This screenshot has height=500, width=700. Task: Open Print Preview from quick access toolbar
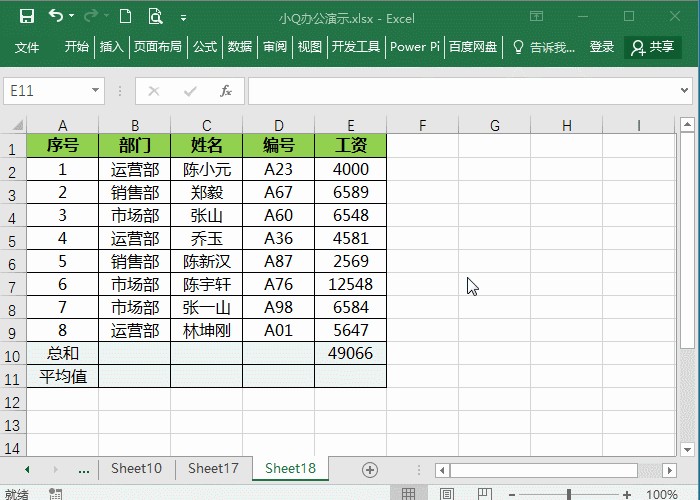[155, 17]
